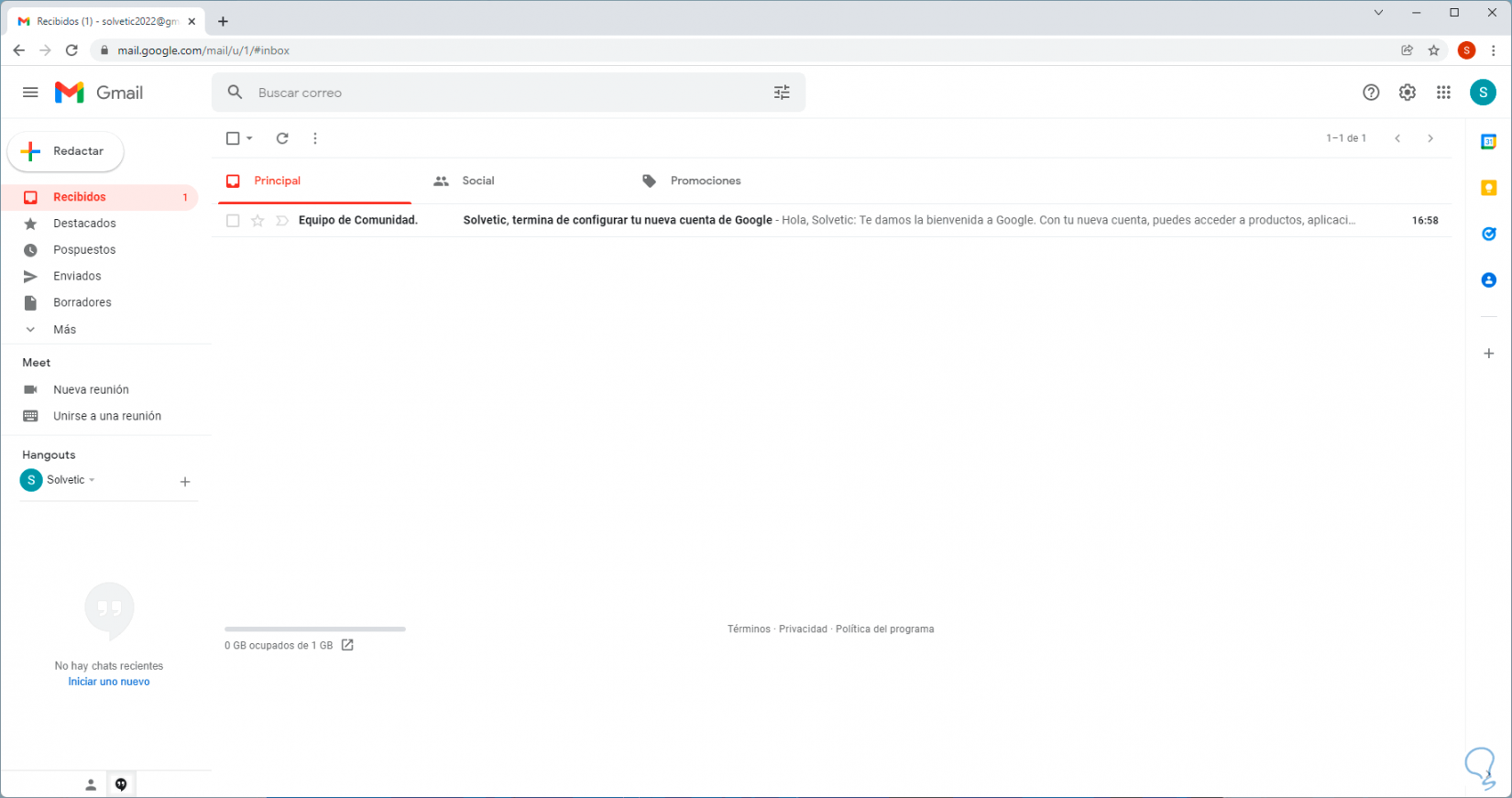This screenshot has width=1512, height=798.
Task: Open the Política del programa link
Action: pyautogui.click(x=885, y=629)
